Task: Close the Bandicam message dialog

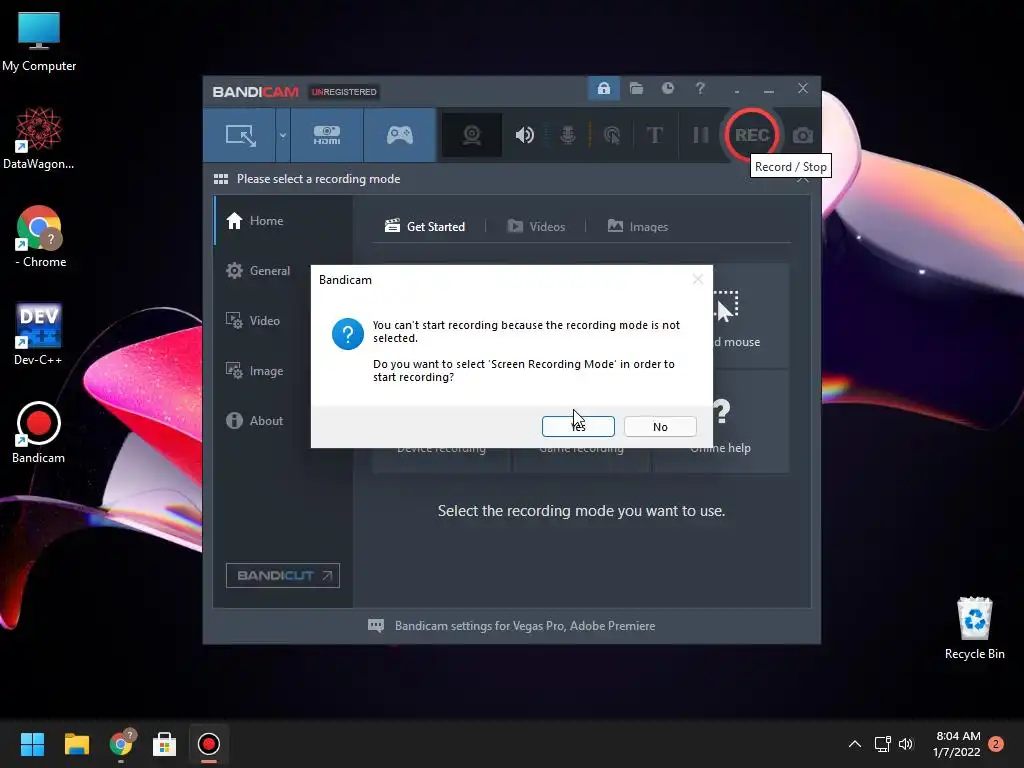Action: click(x=697, y=280)
